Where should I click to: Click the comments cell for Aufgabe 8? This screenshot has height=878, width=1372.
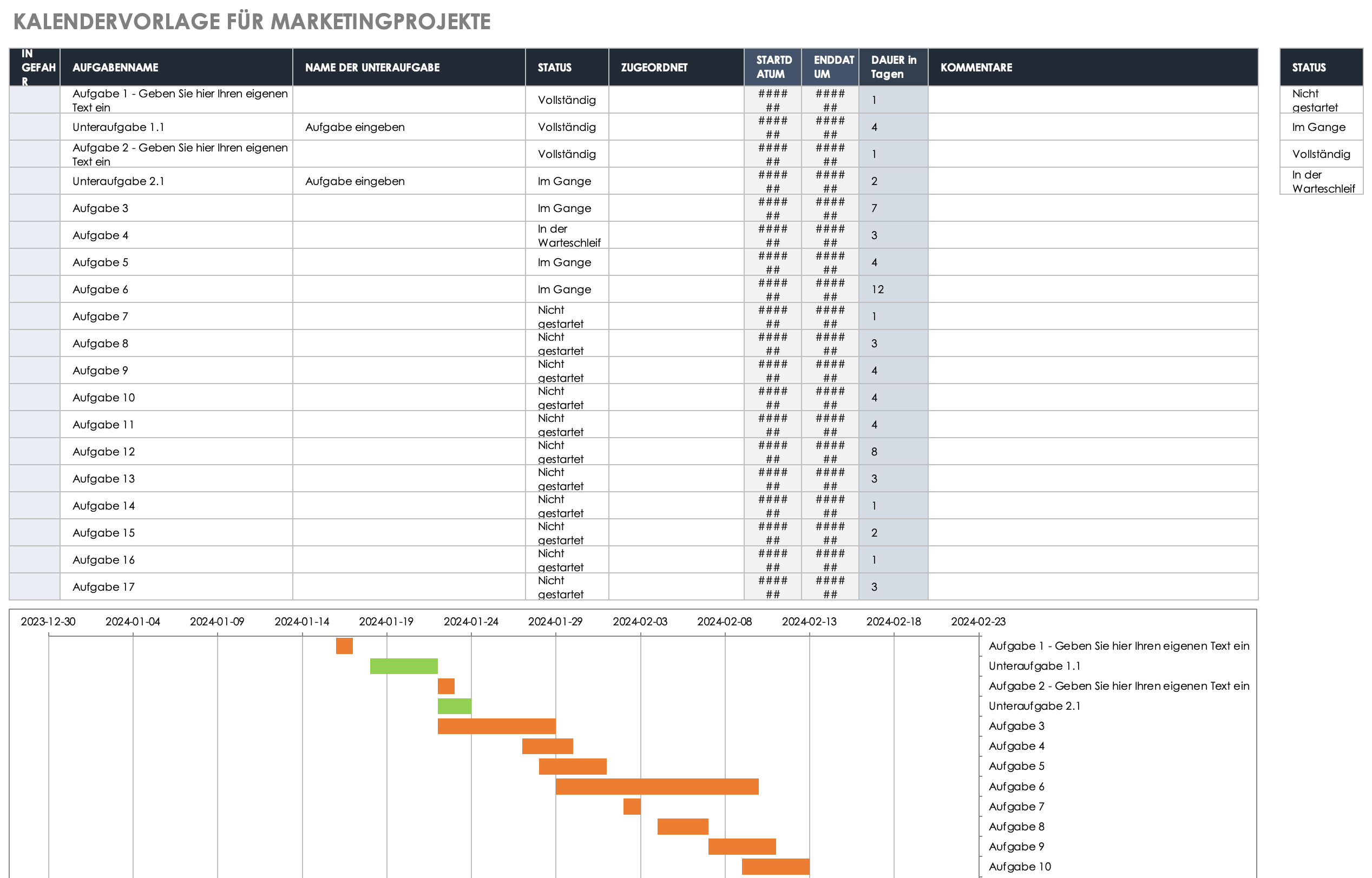tap(1093, 343)
